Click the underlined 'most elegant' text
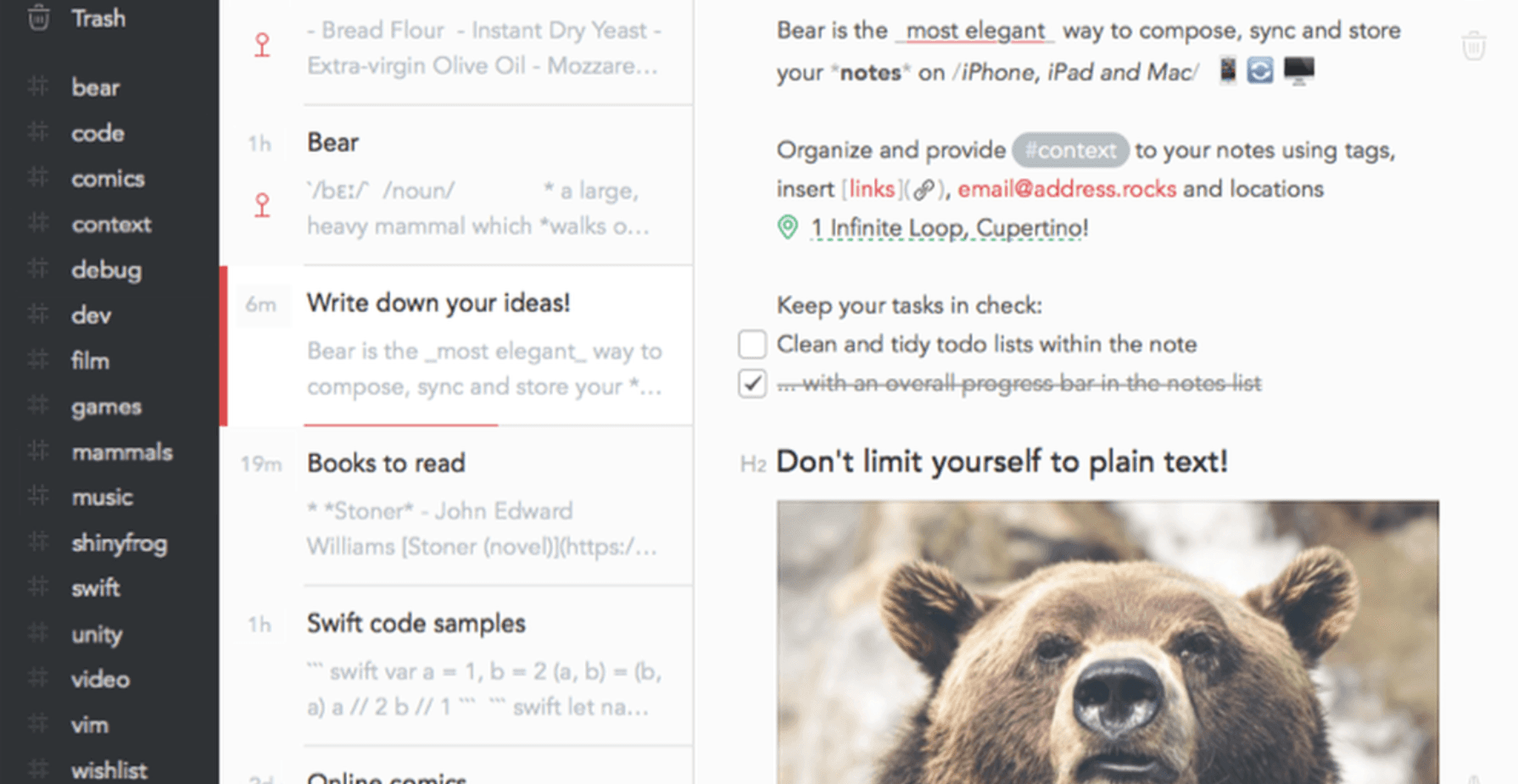1518x784 pixels. click(x=975, y=31)
